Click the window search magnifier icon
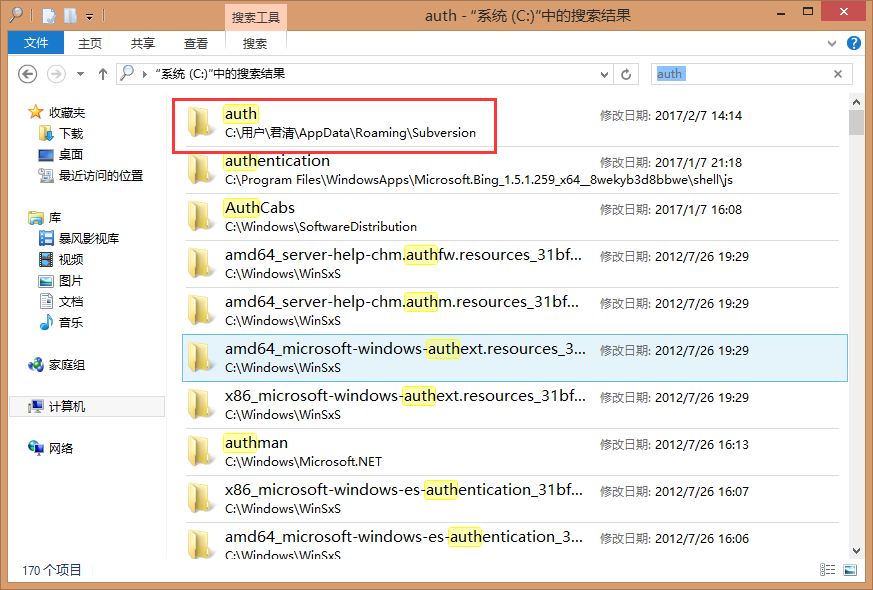Image resolution: width=873 pixels, height=590 pixels. pos(16,14)
